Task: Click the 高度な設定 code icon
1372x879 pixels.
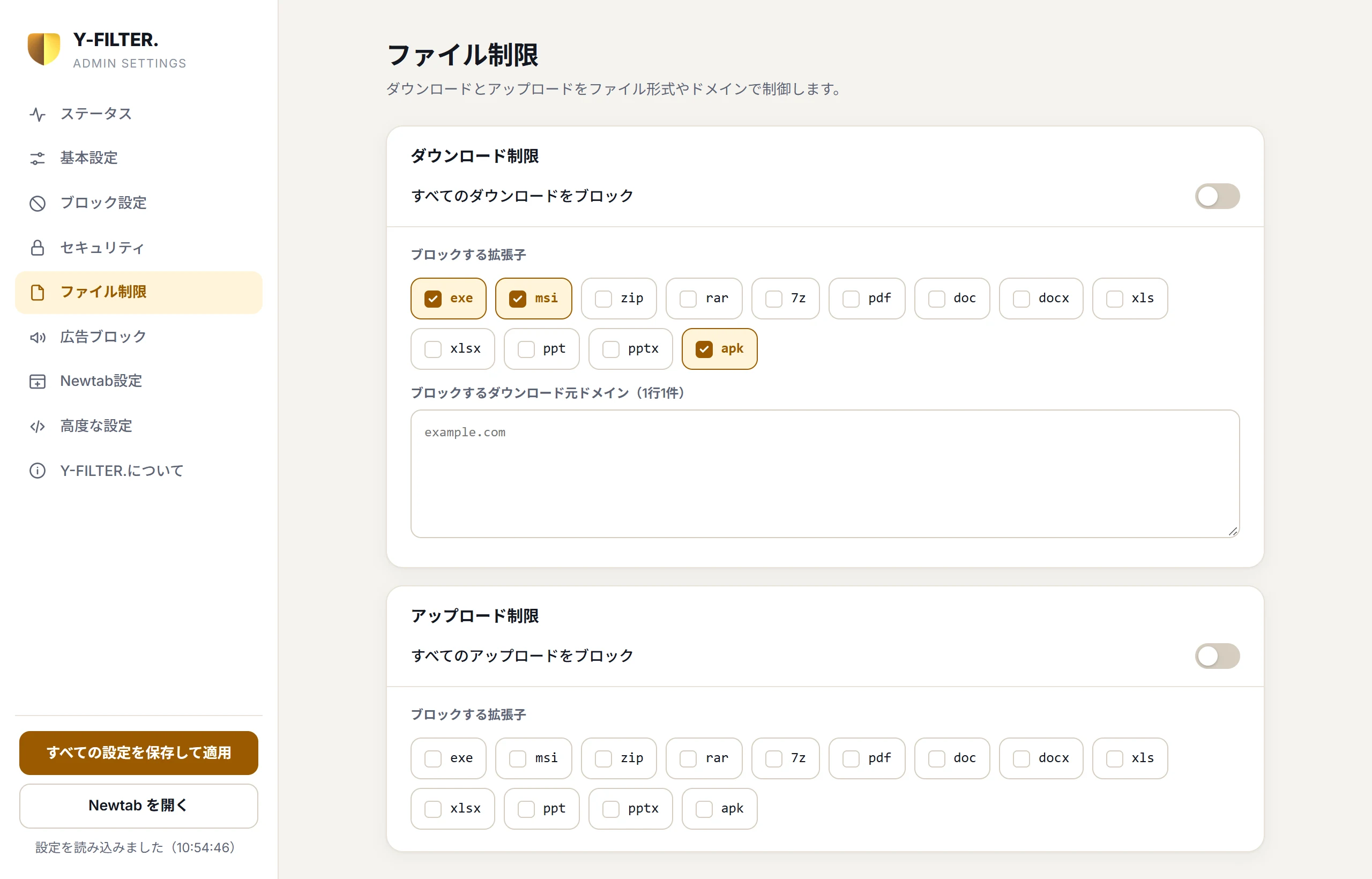Action: tap(38, 426)
